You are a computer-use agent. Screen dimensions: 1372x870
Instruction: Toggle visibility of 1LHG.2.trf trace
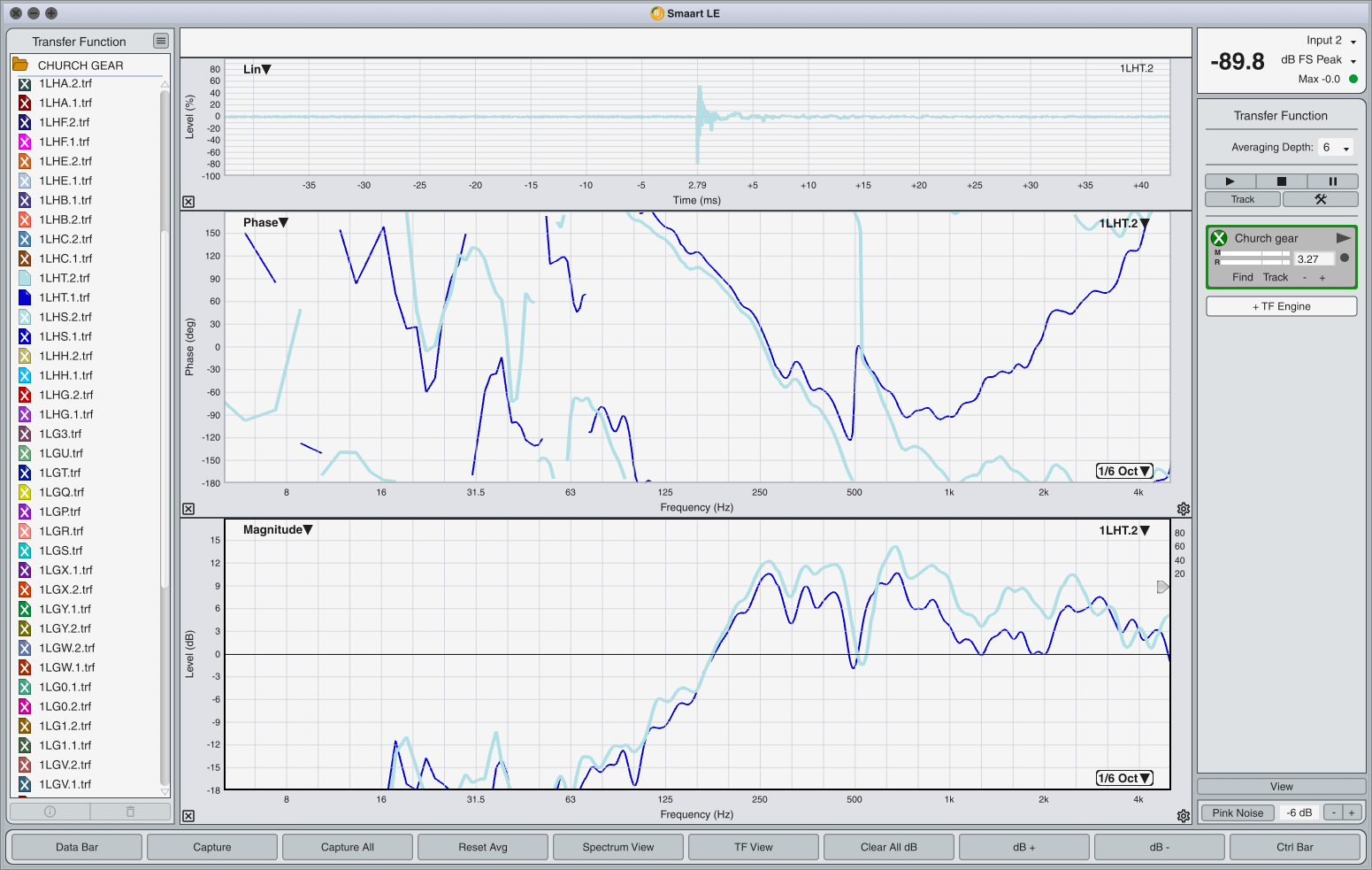25,396
